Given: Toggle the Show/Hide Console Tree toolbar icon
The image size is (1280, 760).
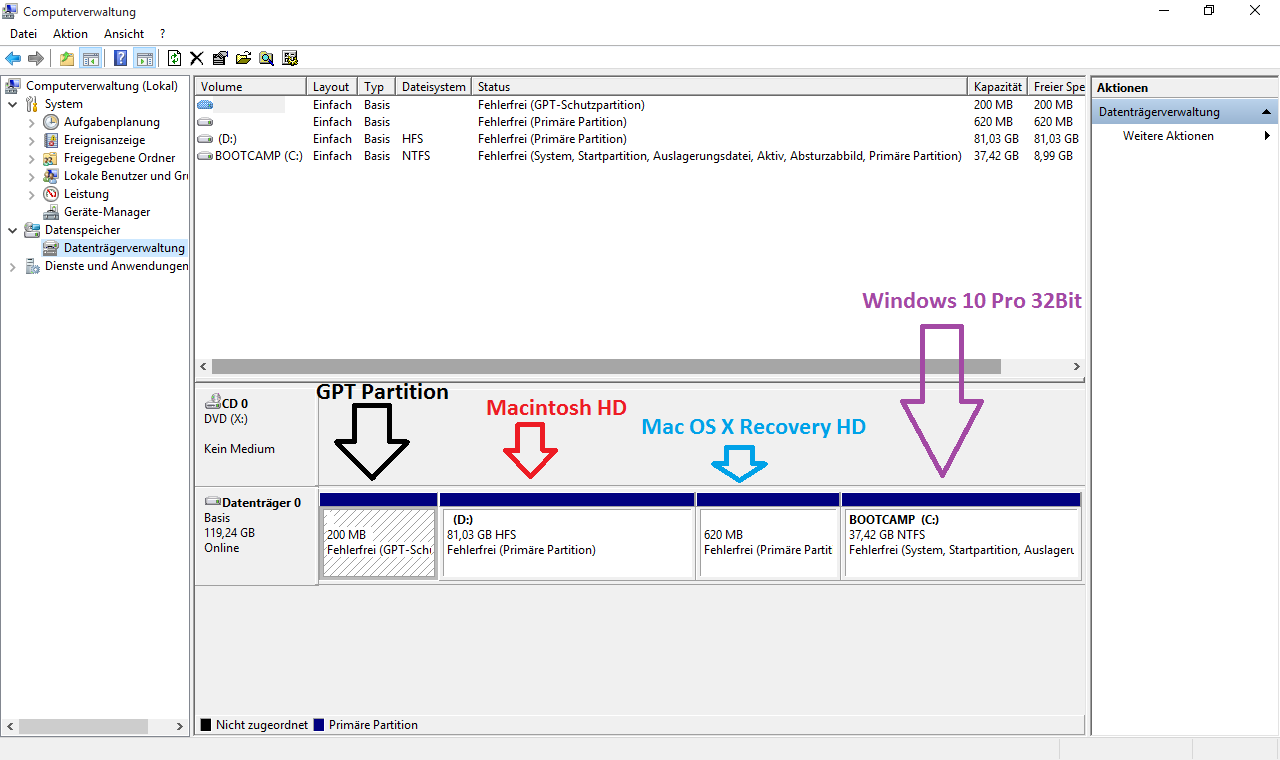Looking at the screenshot, I should click(90, 58).
